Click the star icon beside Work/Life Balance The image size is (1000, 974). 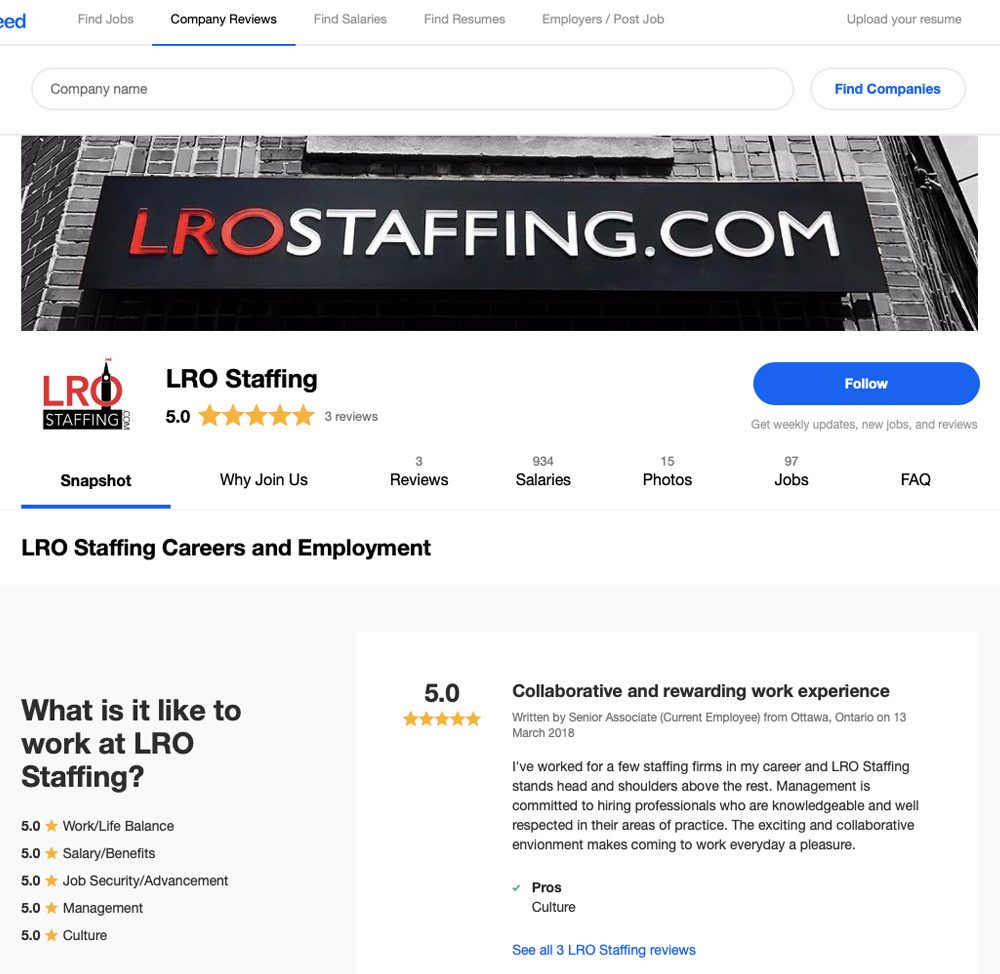(x=52, y=825)
